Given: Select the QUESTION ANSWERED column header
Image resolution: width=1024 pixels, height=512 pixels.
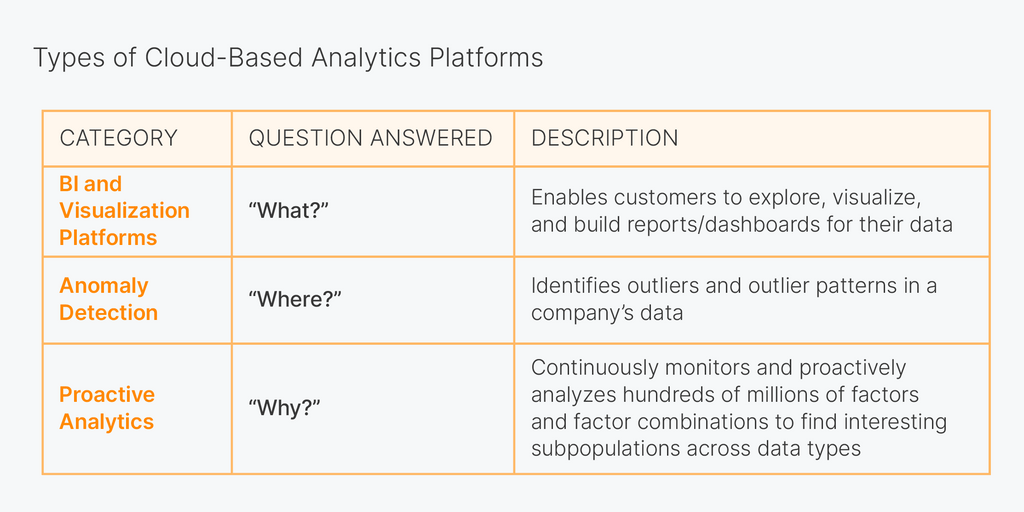Looking at the screenshot, I should (x=370, y=138).
